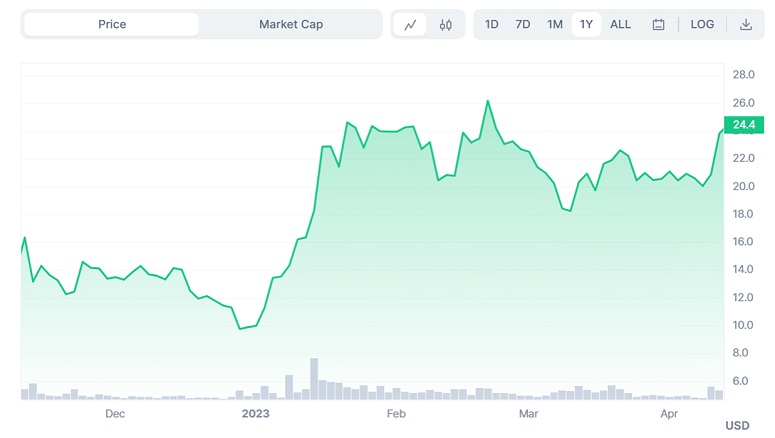This screenshot has width=775, height=438.
Task: Show ALL price history
Action: (620, 24)
